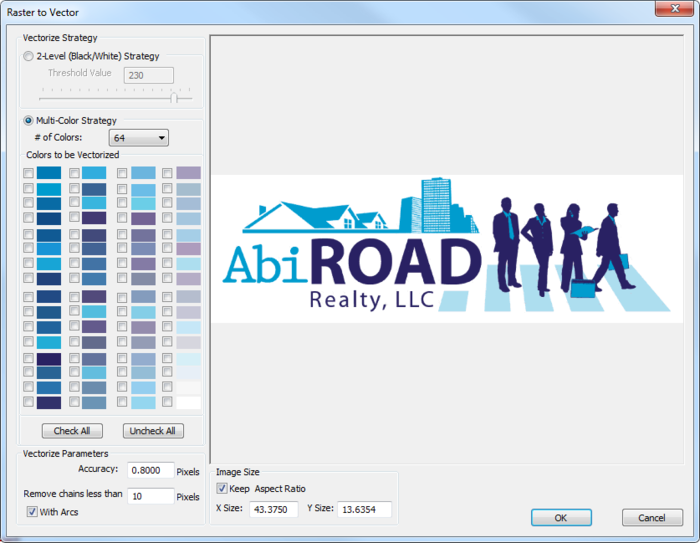Tick the checkbox in first row, fourth color column

(167, 173)
